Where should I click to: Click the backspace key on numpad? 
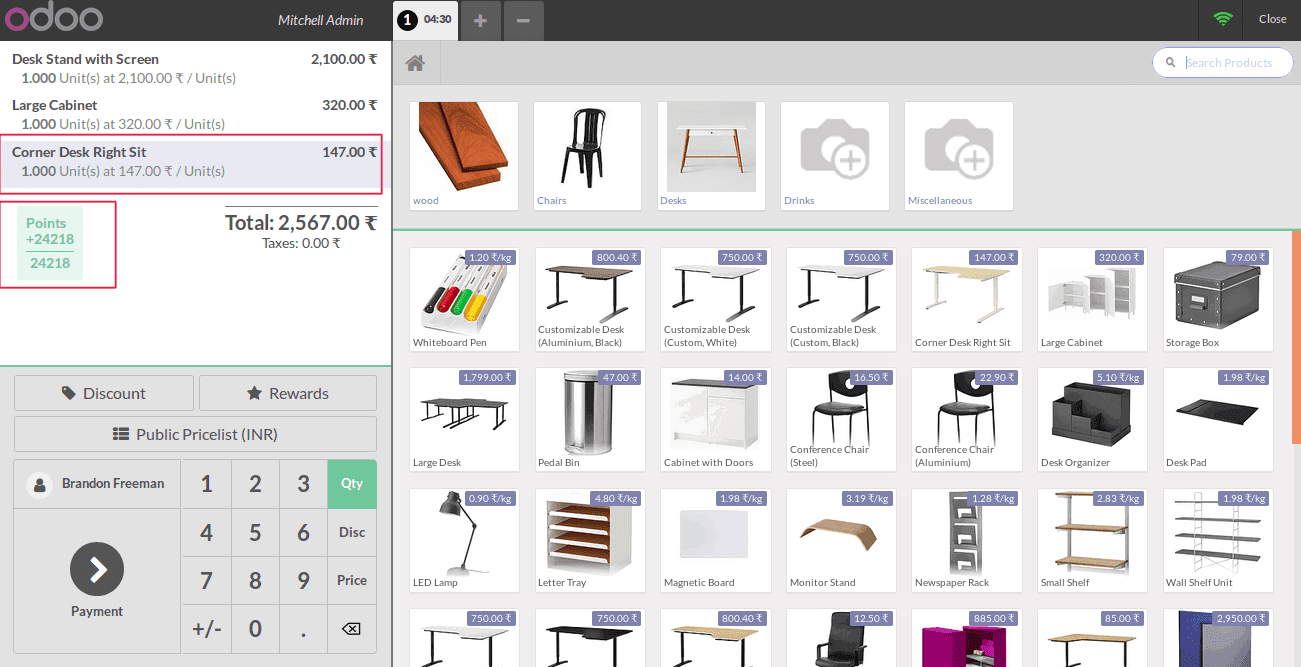pyautogui.click(x=351, y=629)
